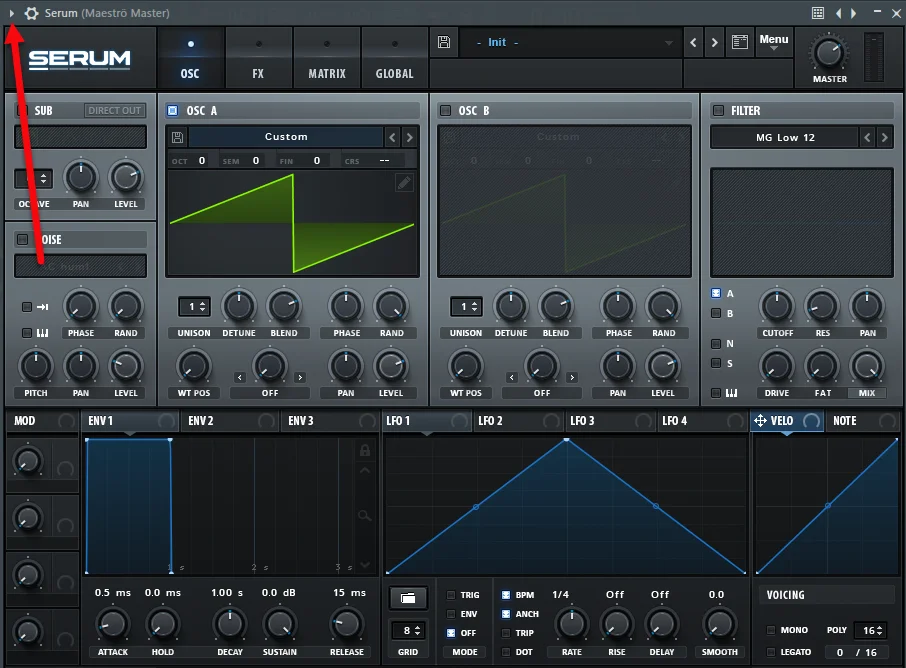Select previous OSC A wavetable
Screen dimensions: 906x668
(393, 138)
